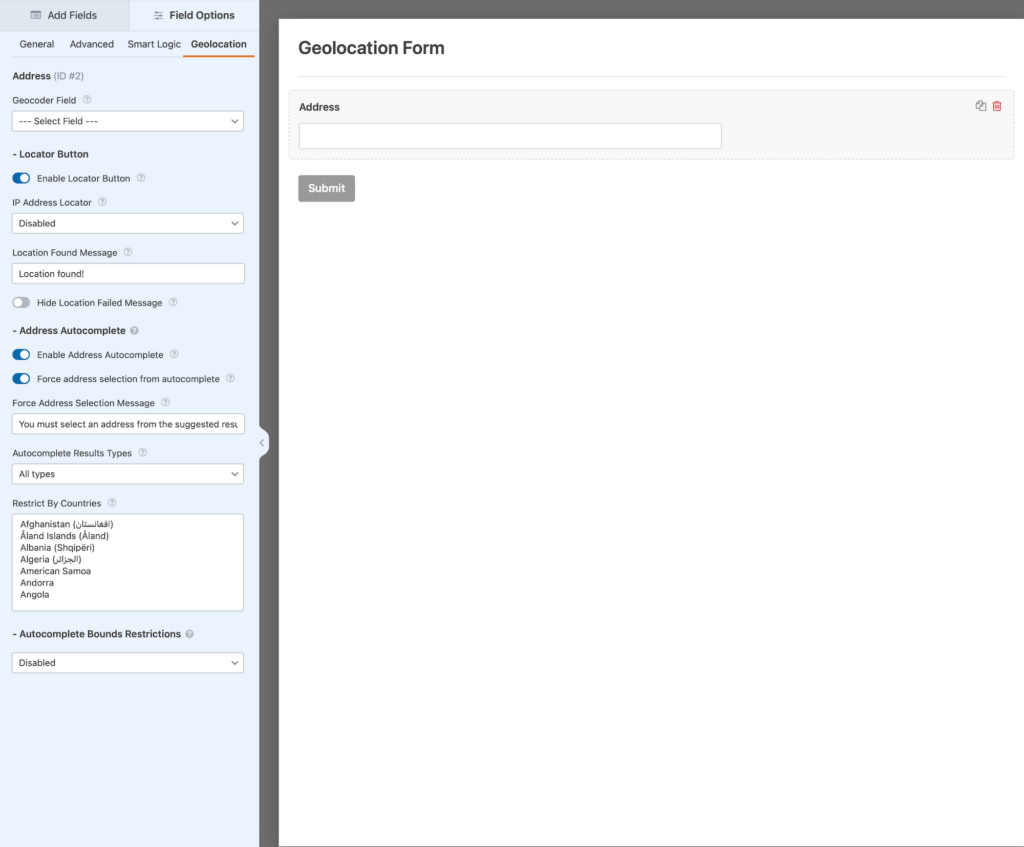
Task: Click in the Location Found Message input
Action: click(x=128, y=274)
